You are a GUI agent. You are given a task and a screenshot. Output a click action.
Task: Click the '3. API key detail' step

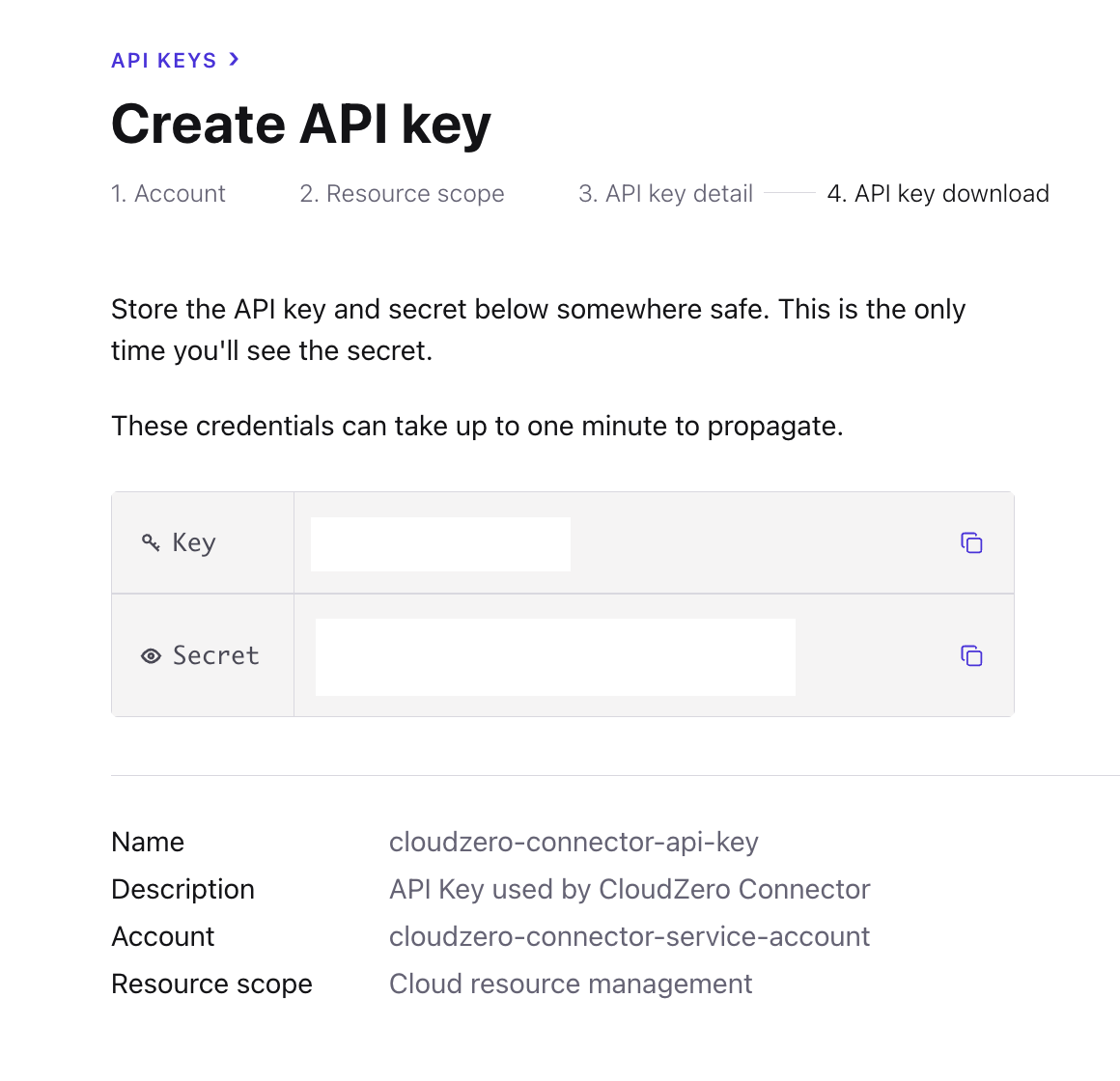(665, 193)
